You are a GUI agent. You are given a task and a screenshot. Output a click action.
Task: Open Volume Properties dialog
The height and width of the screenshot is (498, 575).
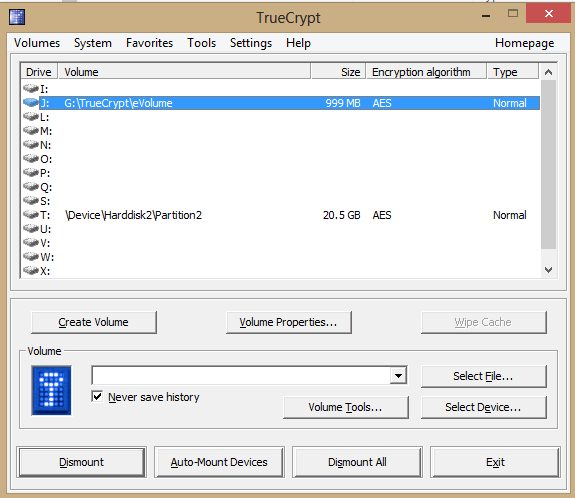pyautogui.click(x=289, y=322)
